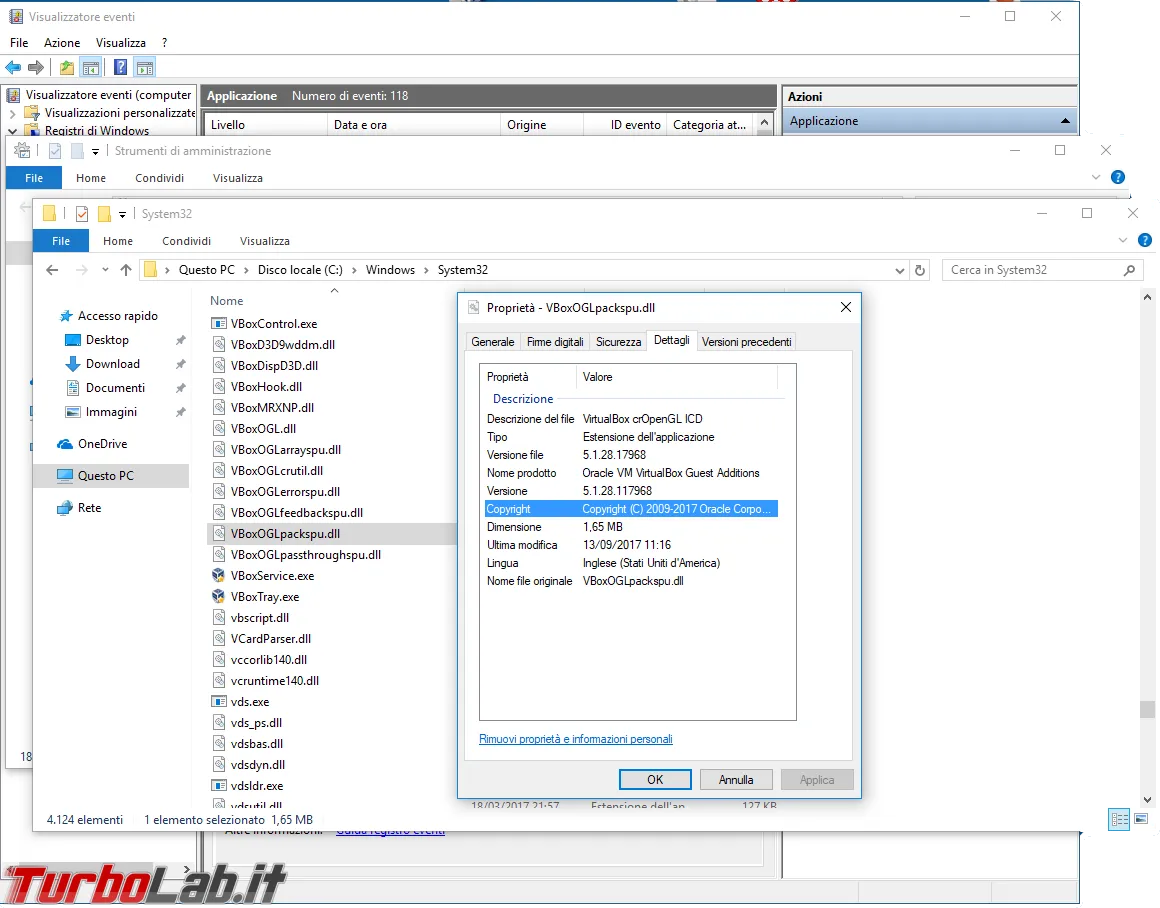1160x908 pixels.
Task: Select the VBoxTray.exe file icon
Action: [x=220, y=597]
